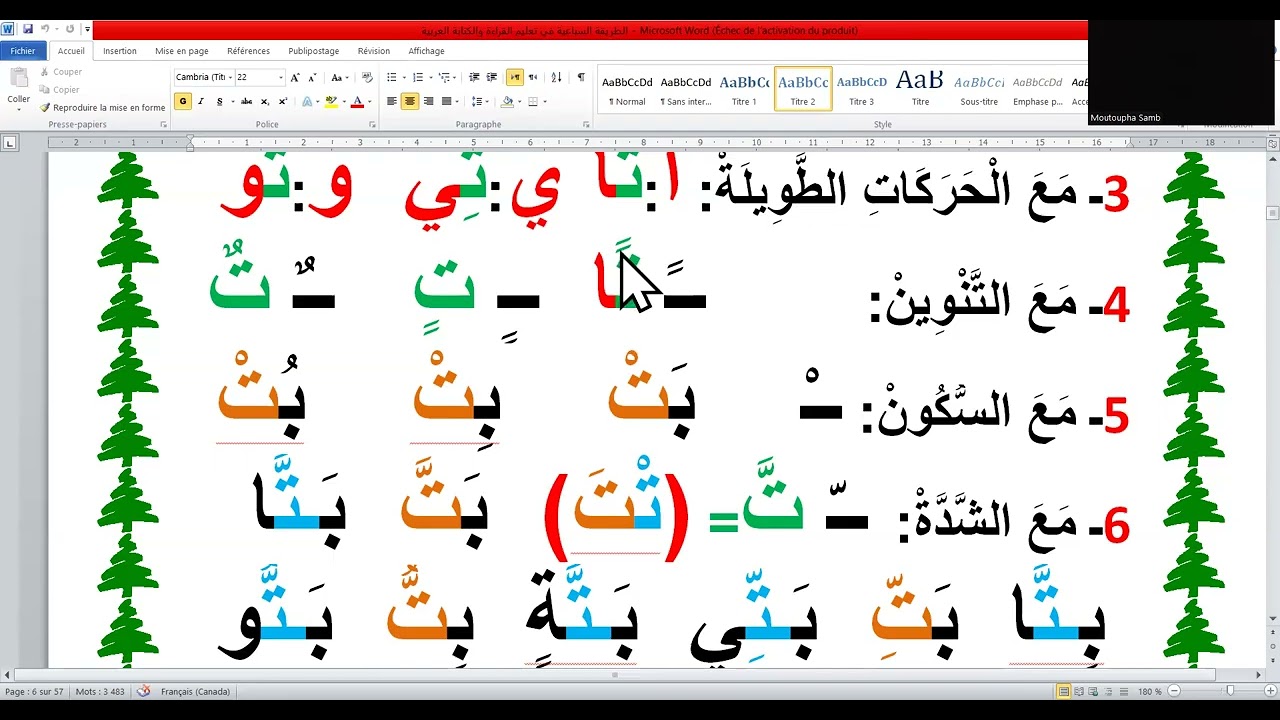Apply the Sous-titre style
Screen dimensions: 1280x720
tap(979, 90)
